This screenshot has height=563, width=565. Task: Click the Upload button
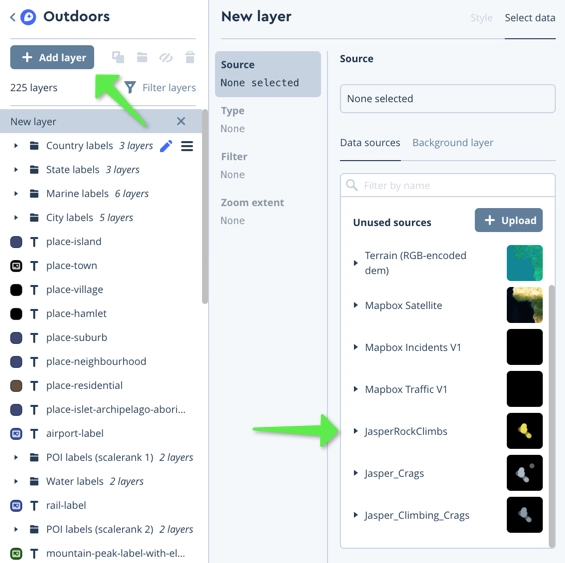pyautogui.click(x=508, y=220)
